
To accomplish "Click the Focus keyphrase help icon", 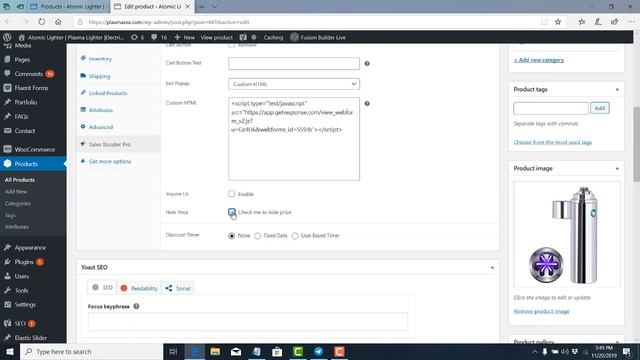I will tap(136, 306).
